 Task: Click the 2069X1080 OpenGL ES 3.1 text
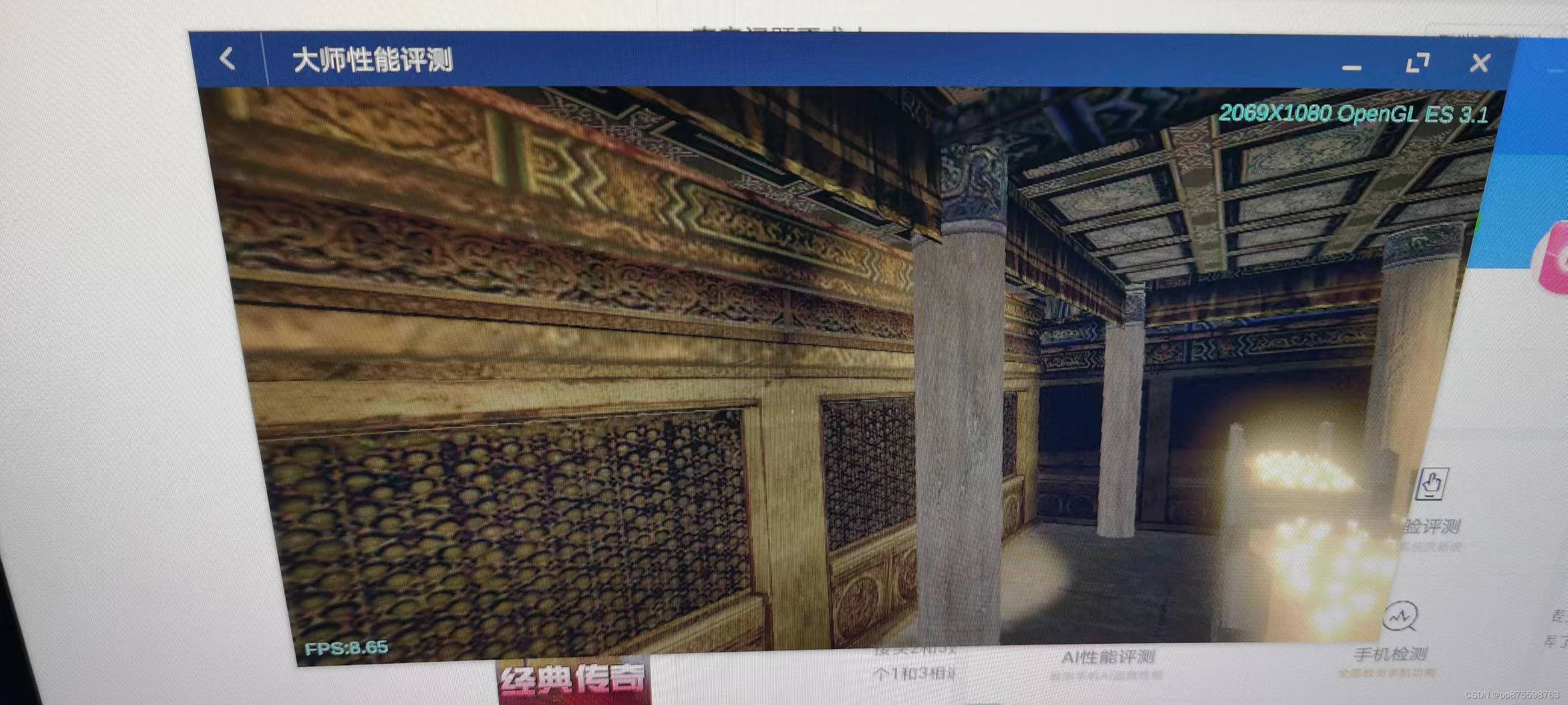(x=1353, y=114)
